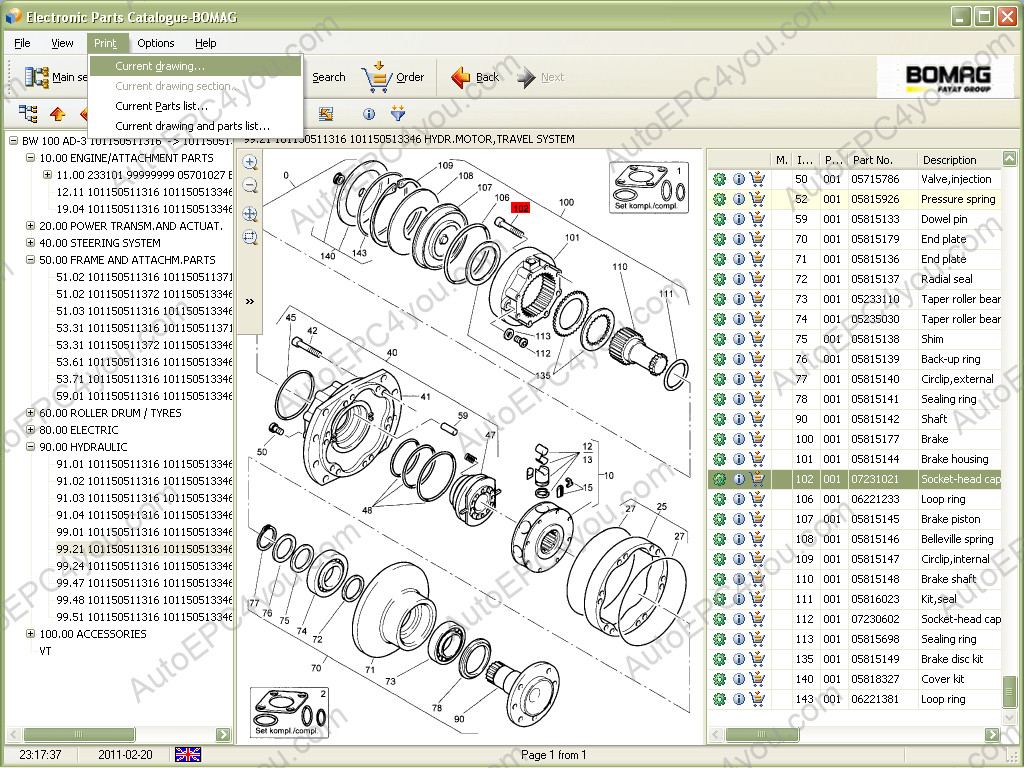Click the filter funnel icon in the toolbar
This screenshot has width=1024, height=768.
pos(398,114)
